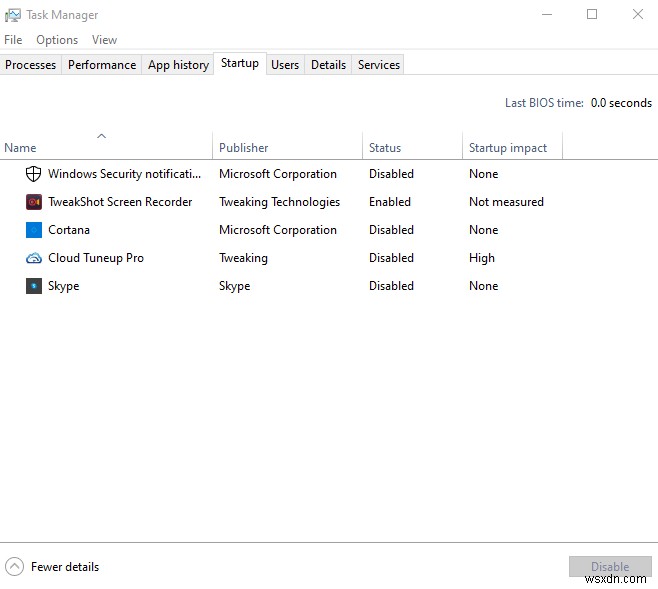Select the Skype row name
Viewport: 658px width, 589px height.
coord(64,286)
